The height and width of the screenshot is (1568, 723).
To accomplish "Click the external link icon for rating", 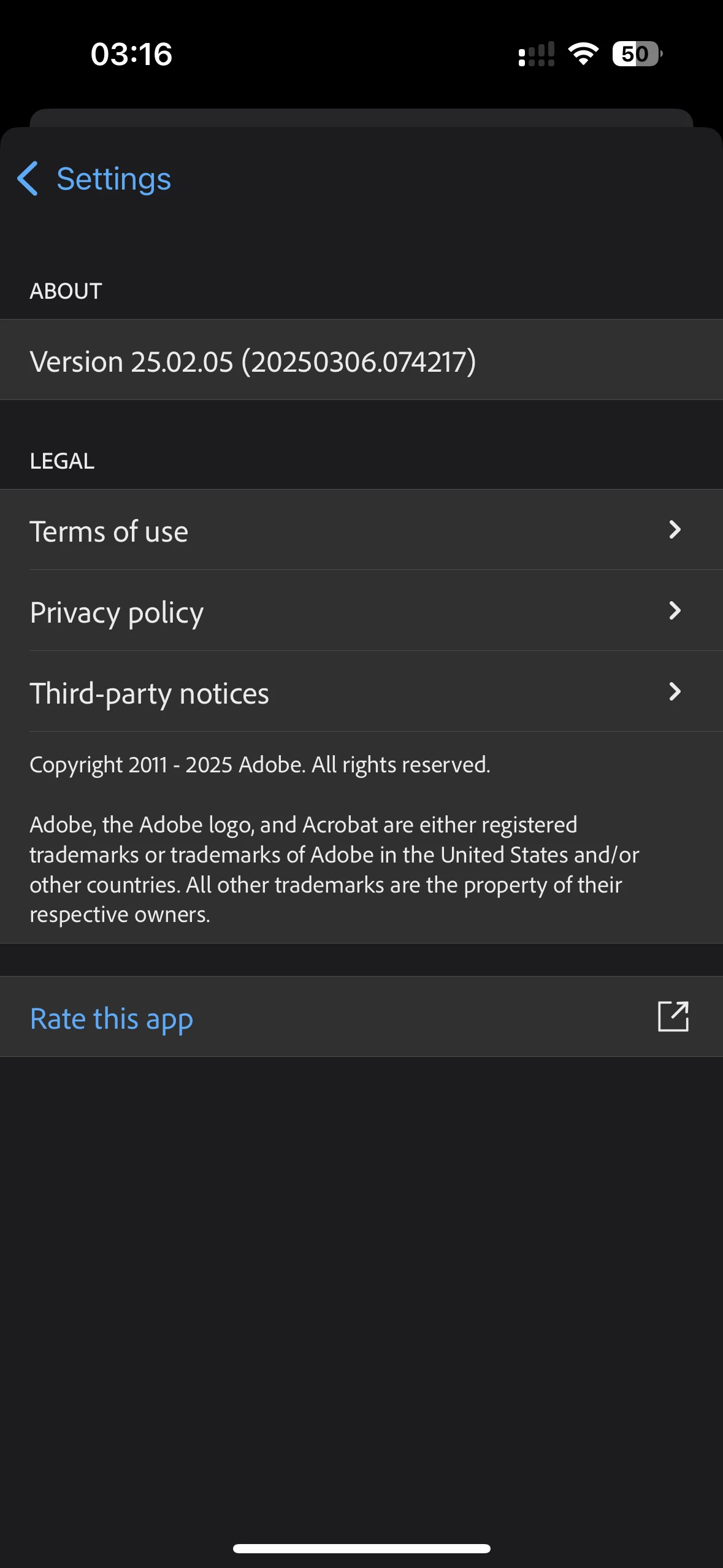I will [673, 1017].
